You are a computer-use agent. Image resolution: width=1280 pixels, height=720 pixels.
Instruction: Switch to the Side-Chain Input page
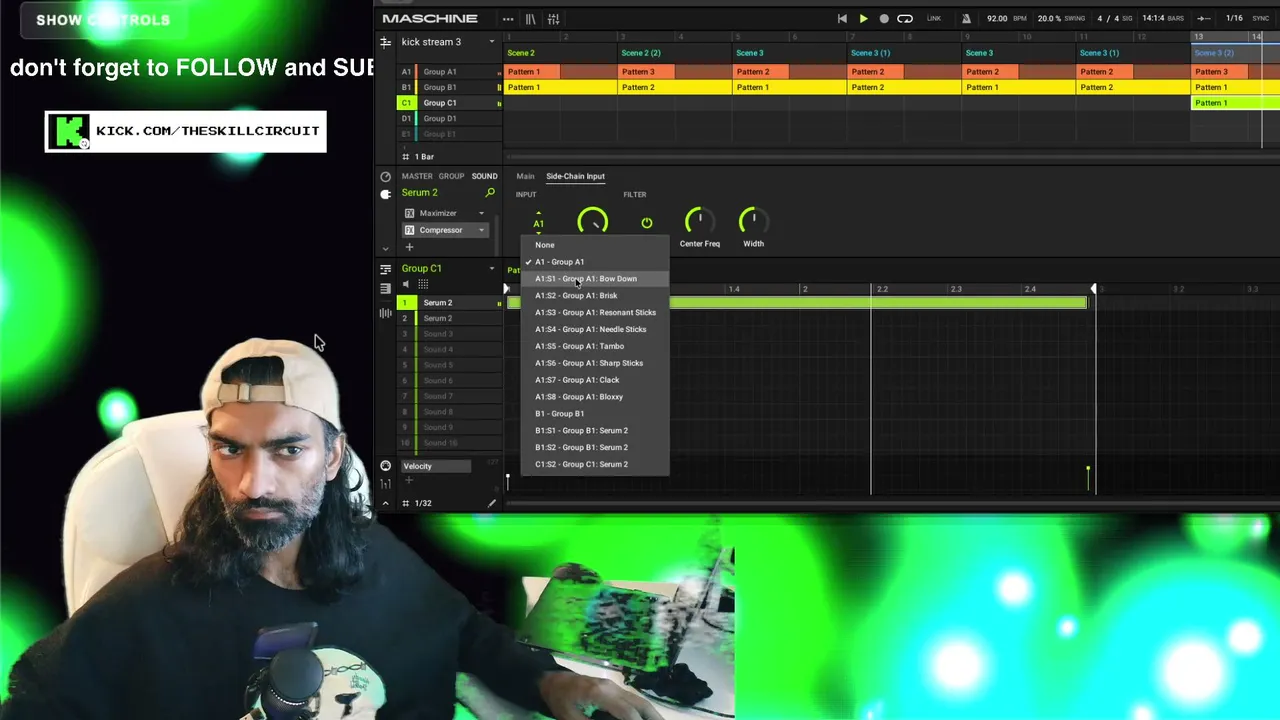(x=575, y=177)
